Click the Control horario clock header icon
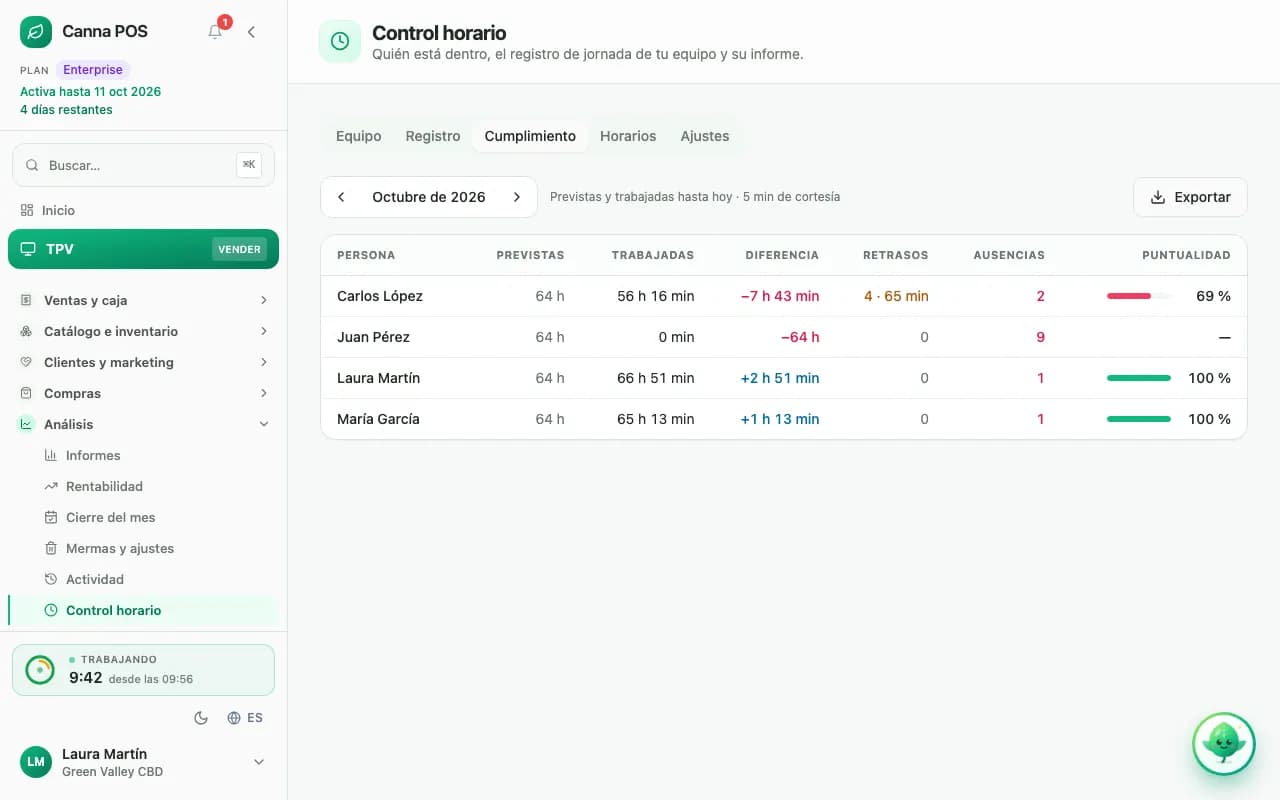Screen dimensions: 1280x800 pyautogui.click(x=340, y=41)
